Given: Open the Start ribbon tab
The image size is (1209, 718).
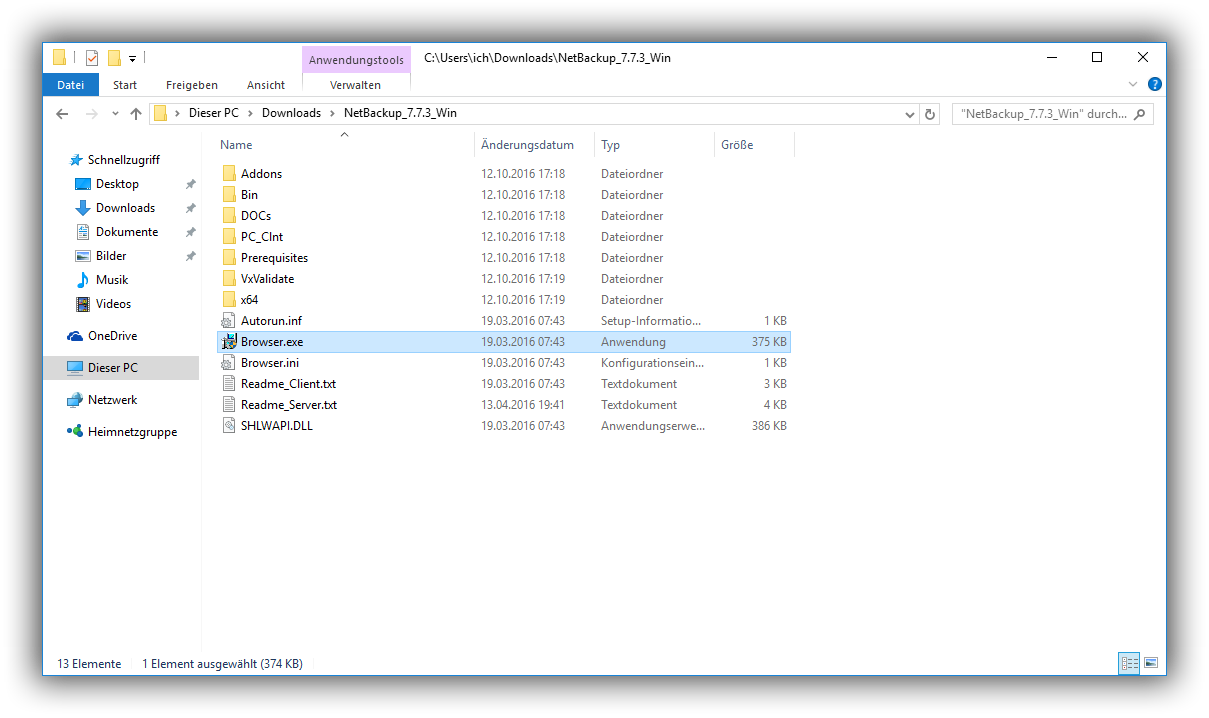Looking at the screenshot, I should (125, 85).
